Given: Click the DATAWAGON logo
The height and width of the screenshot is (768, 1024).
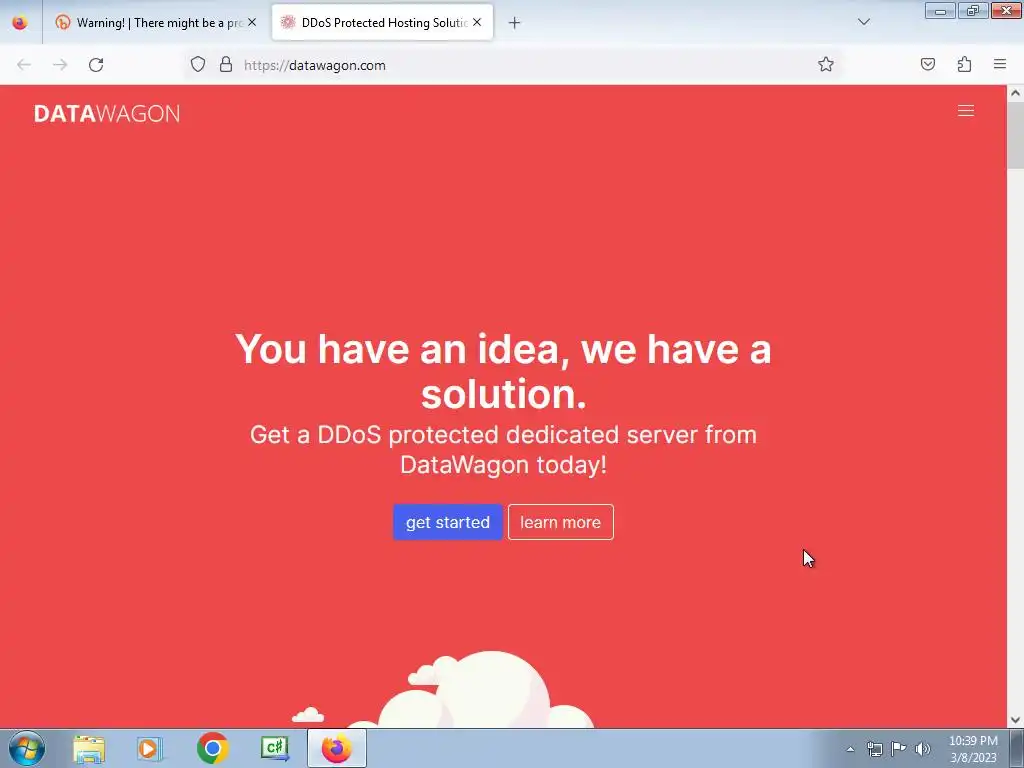Looking at the screenshot, I should 107,114.
